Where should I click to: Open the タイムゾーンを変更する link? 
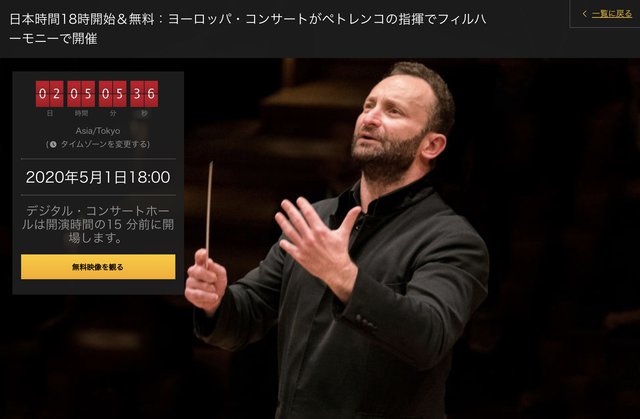(105, 144)
